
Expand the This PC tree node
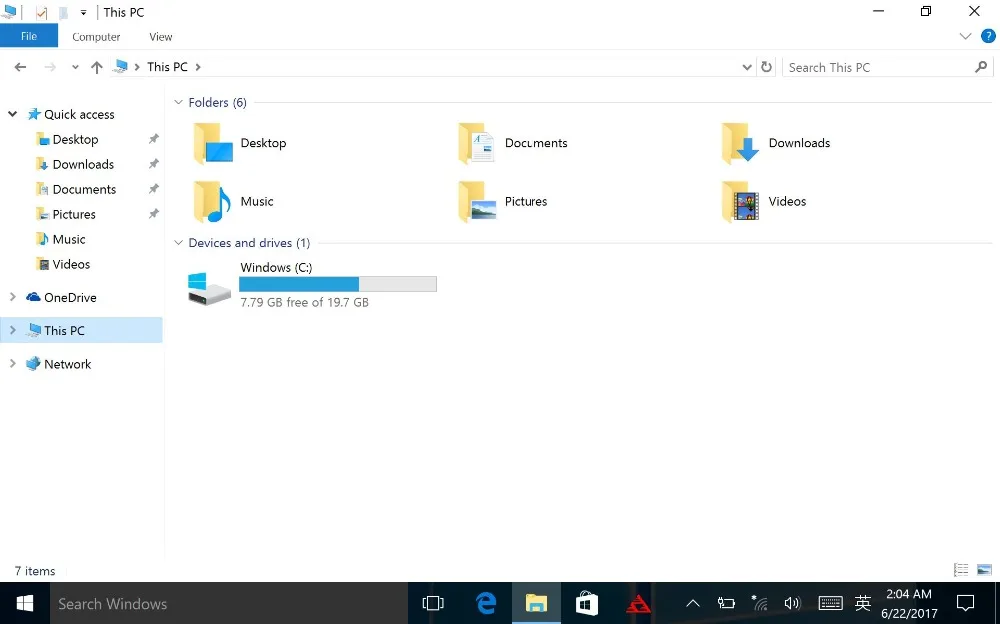(12, 331)
